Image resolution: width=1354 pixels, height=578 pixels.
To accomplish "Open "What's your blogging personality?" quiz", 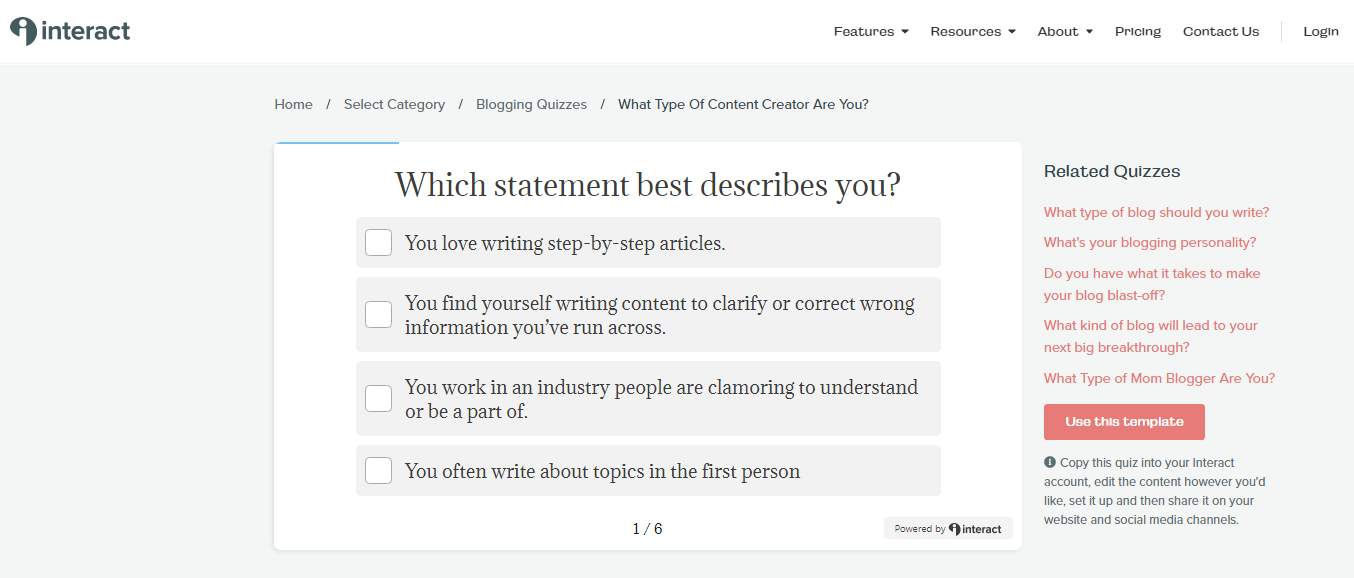I will (1150, 242).
